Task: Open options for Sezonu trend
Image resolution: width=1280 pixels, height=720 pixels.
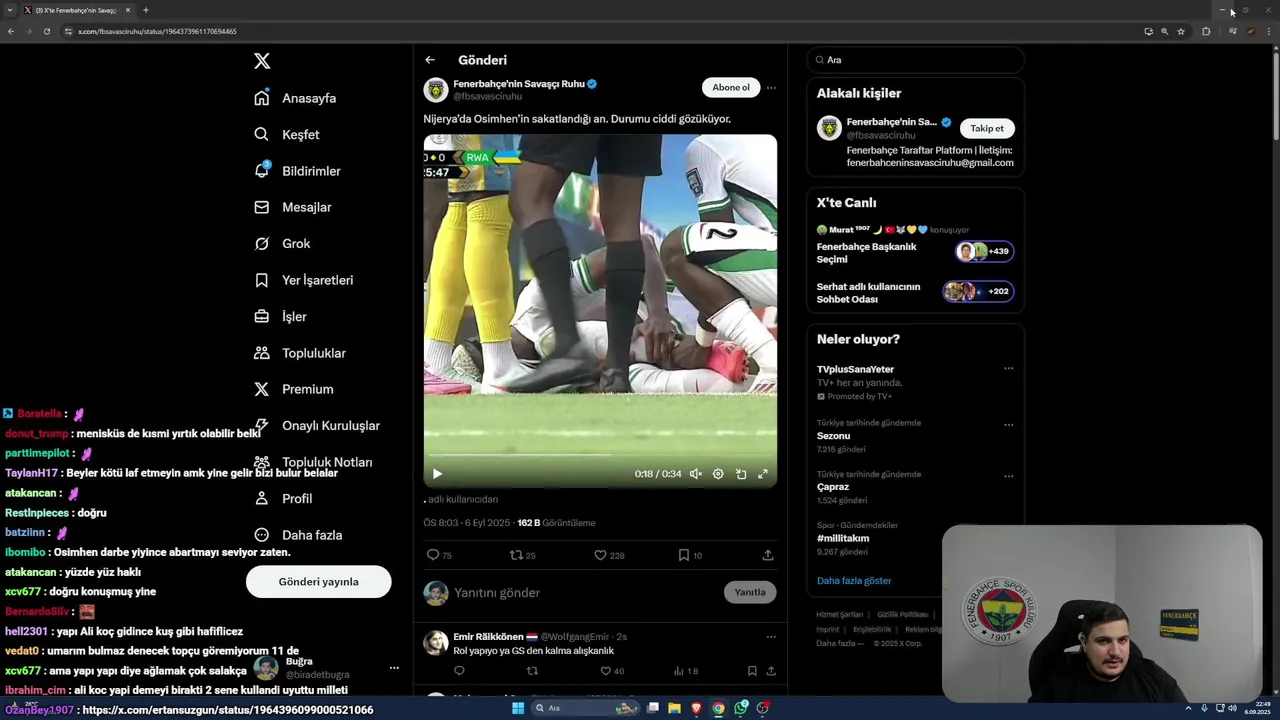Action: (x=1008, y=425)
